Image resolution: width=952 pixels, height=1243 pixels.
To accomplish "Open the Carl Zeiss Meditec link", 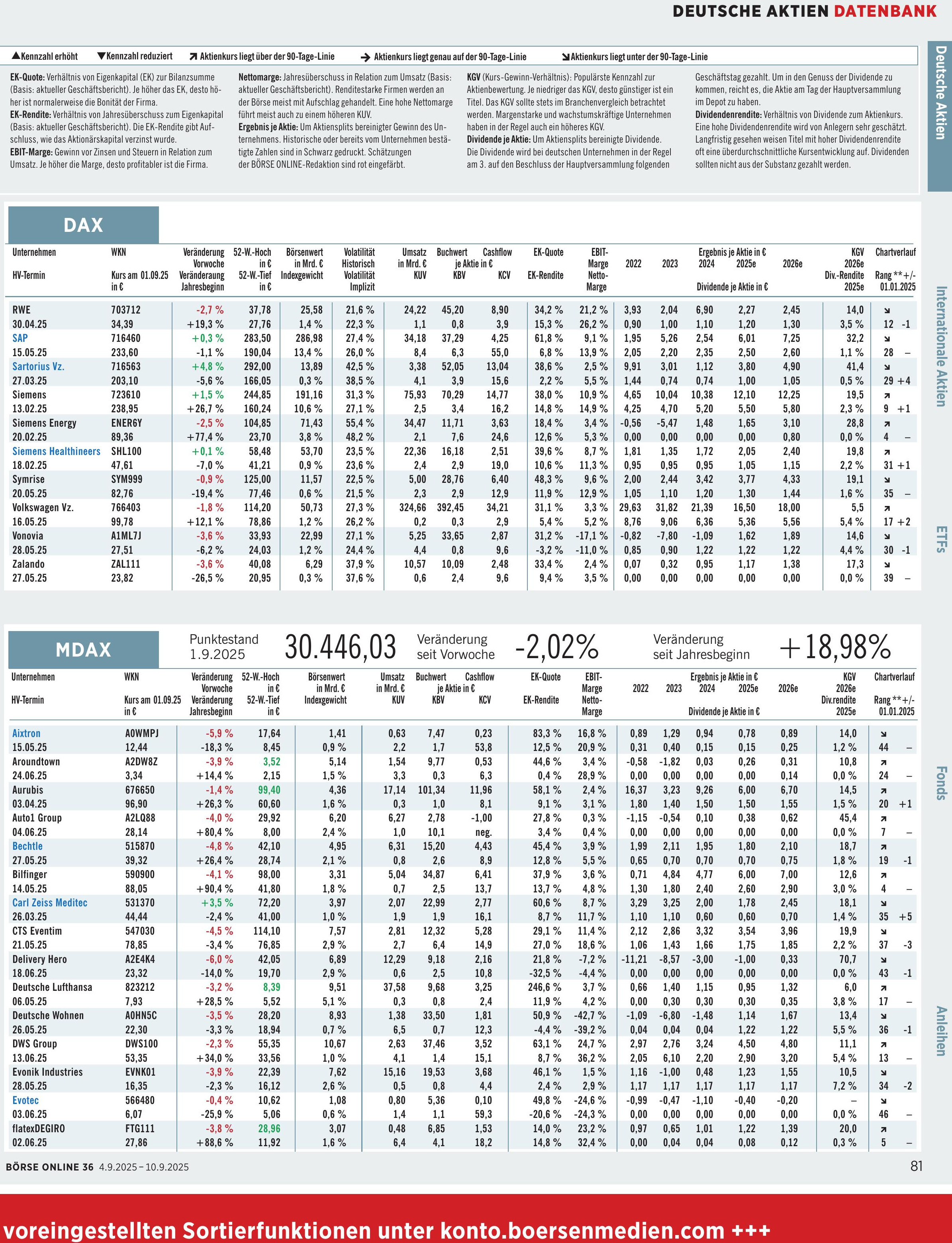I will click(x=50, y=903).
